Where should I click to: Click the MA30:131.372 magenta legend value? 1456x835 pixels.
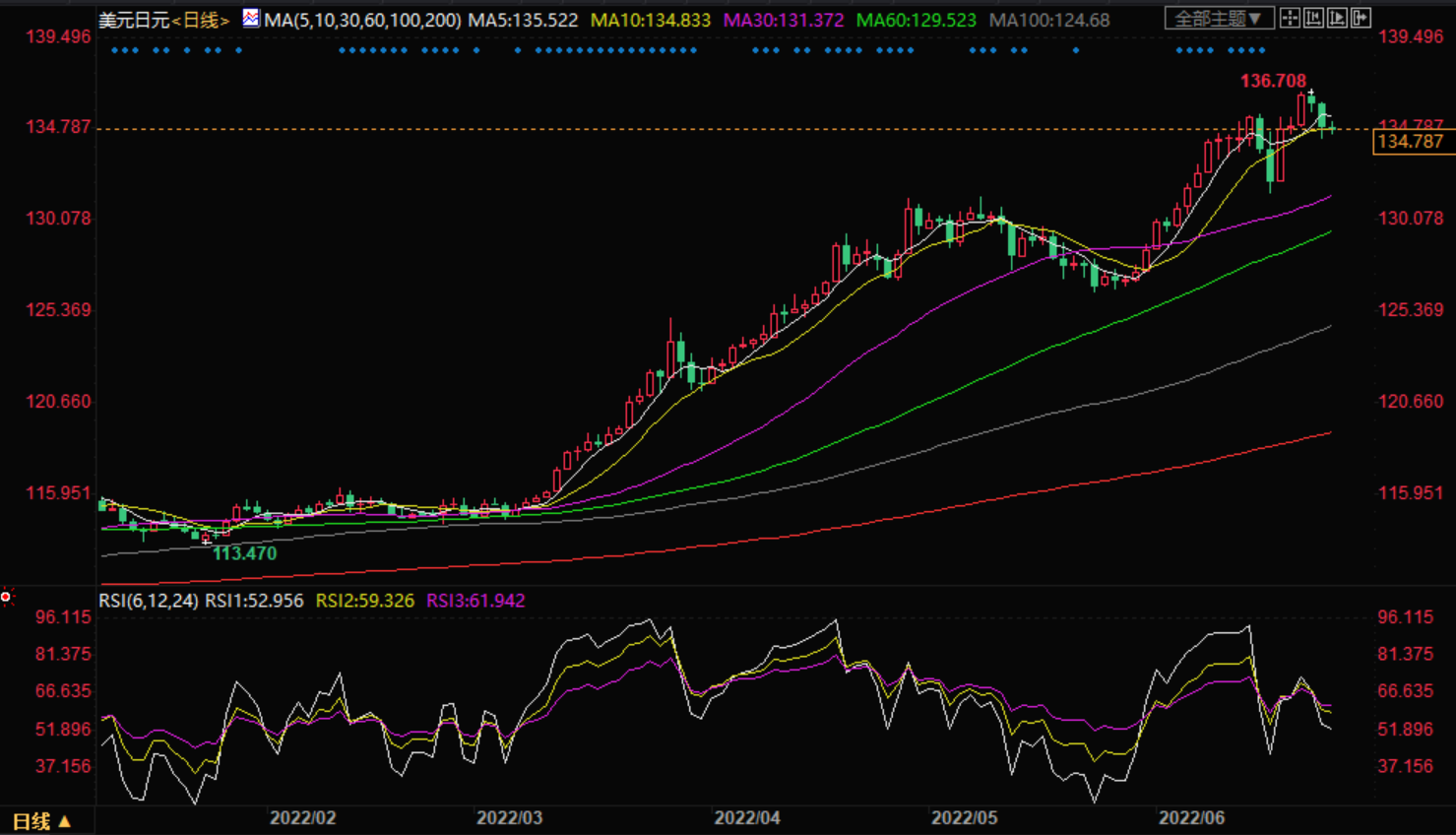click(x=784, y=20)
